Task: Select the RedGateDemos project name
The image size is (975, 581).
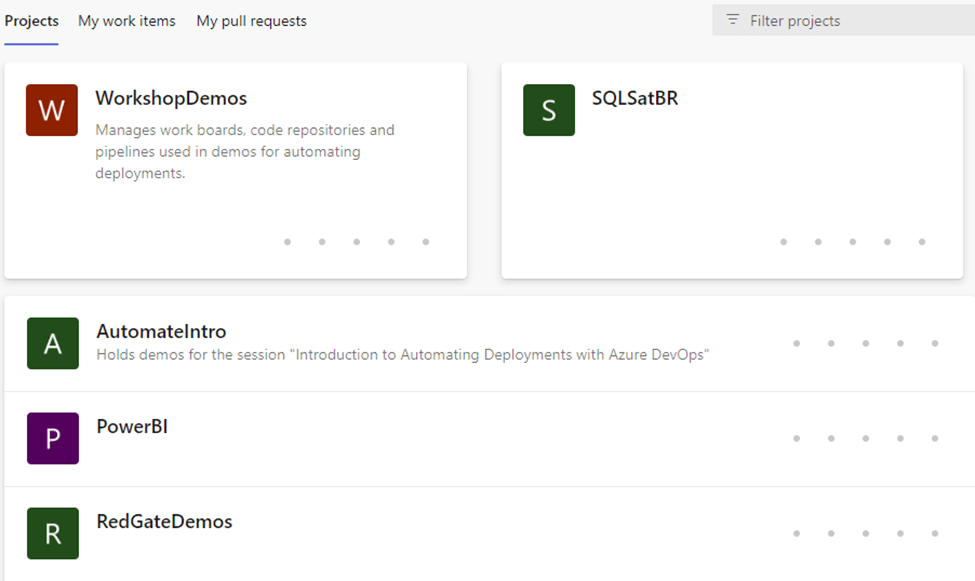Action: point(164,521)
